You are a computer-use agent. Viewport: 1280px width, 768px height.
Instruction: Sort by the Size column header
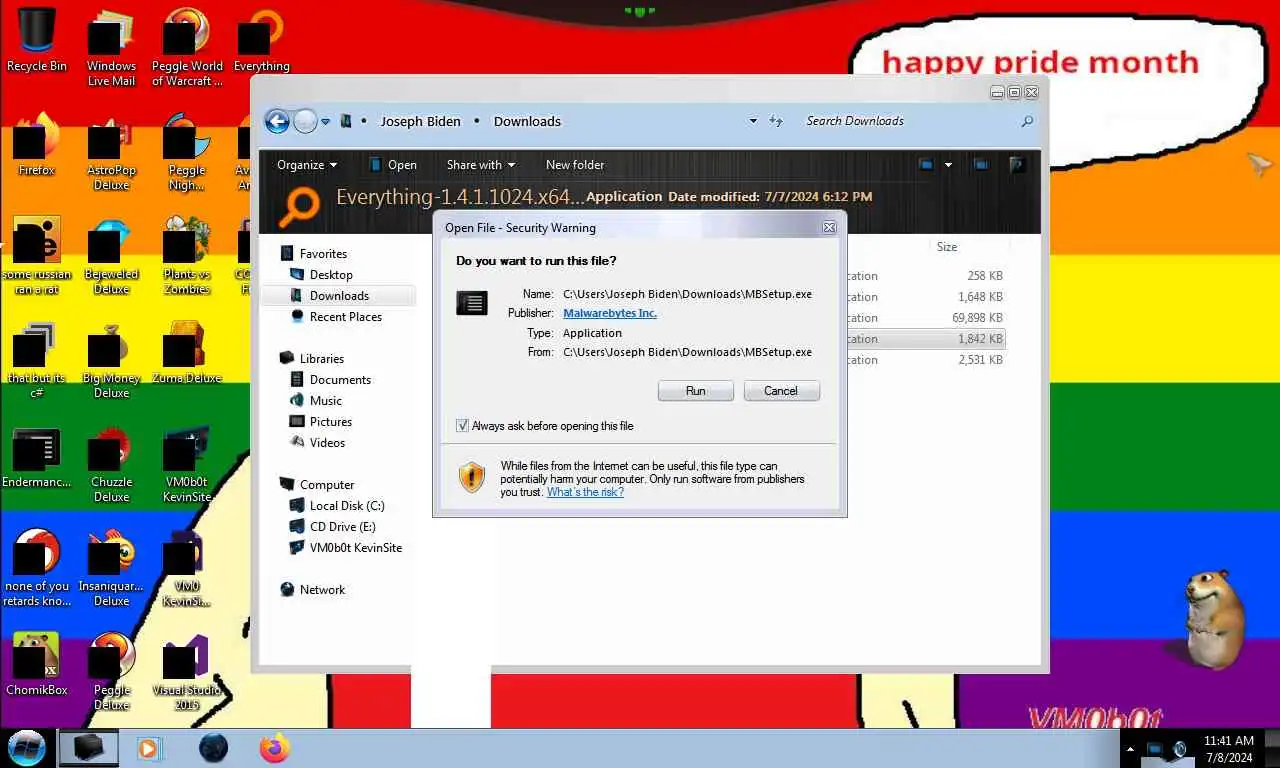tap(947, 247)
